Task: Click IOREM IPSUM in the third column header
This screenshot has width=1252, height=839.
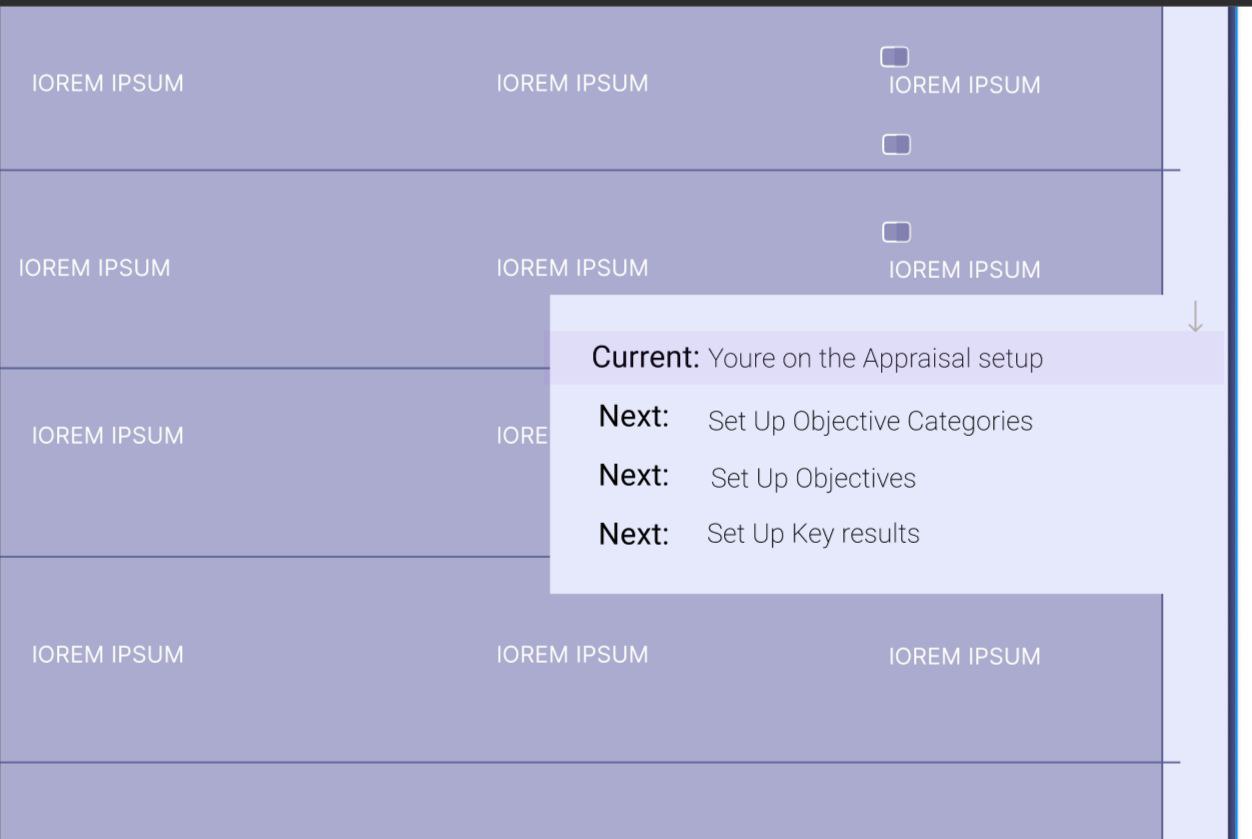Action: [966, 85]
